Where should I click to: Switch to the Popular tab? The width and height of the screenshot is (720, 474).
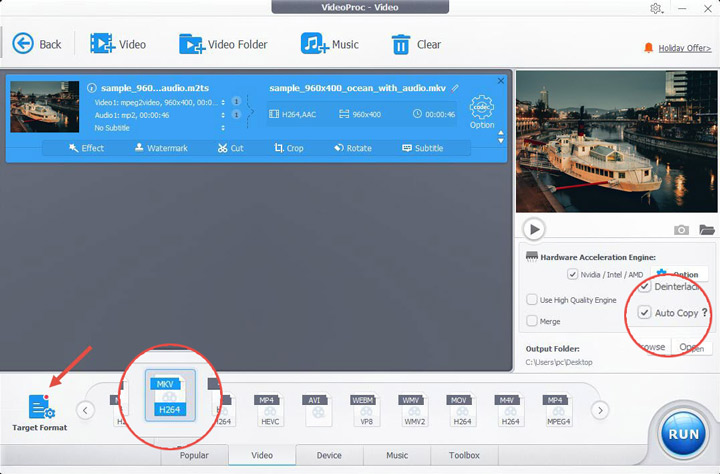[x=194, y=455]
